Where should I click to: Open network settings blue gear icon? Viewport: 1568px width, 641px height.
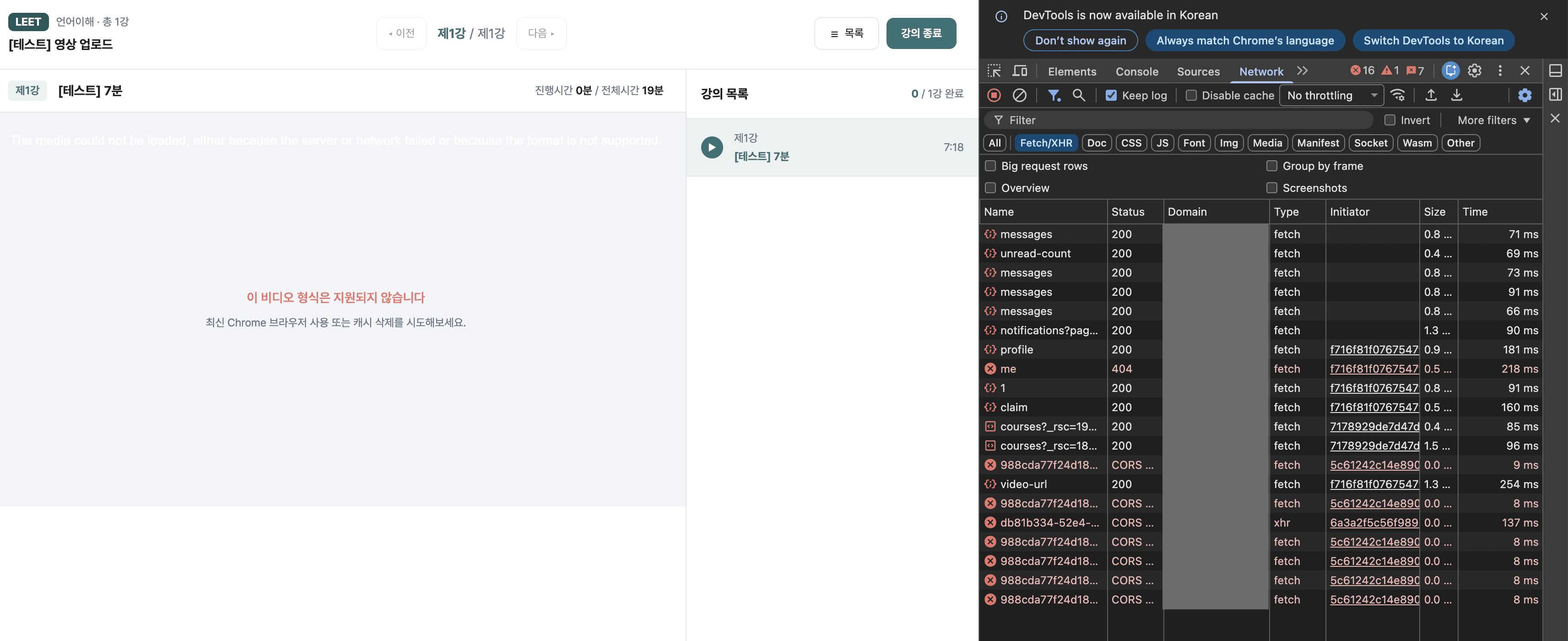(1525, 95)
